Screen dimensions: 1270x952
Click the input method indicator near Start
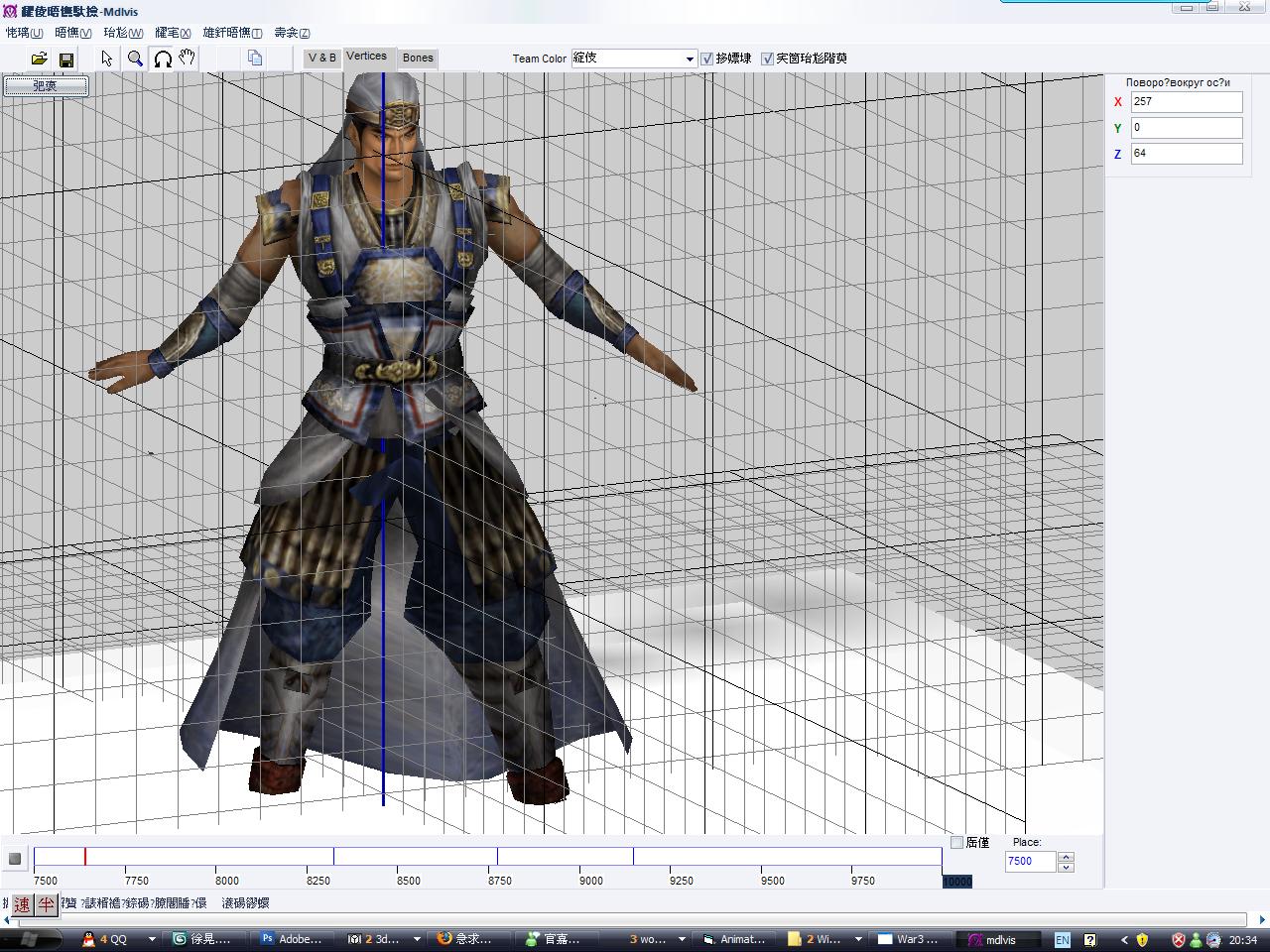tap(34, 903)
